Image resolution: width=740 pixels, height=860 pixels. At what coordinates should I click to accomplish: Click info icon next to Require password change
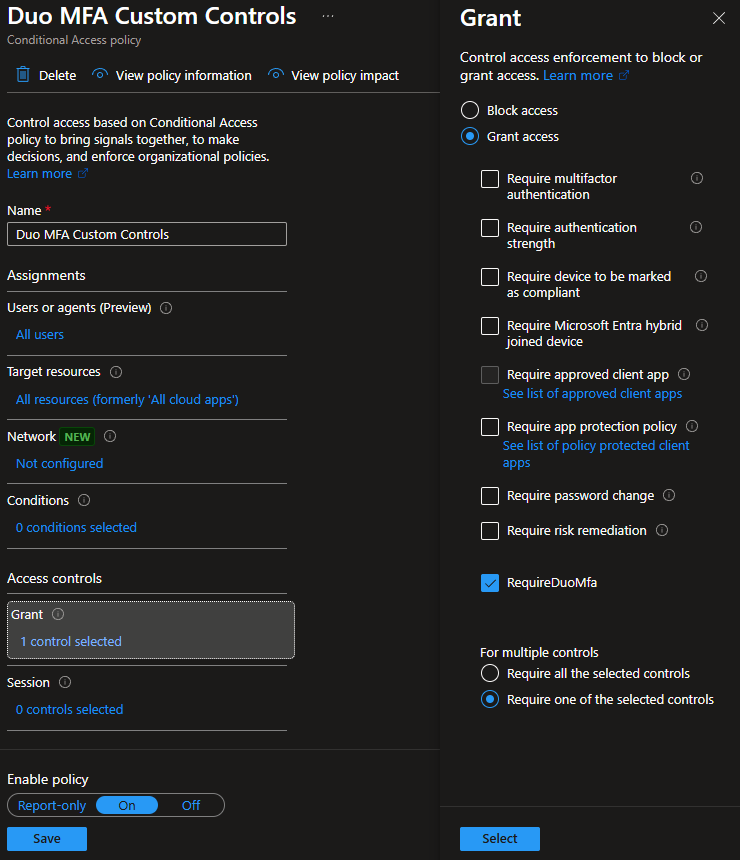pos(669,495)
